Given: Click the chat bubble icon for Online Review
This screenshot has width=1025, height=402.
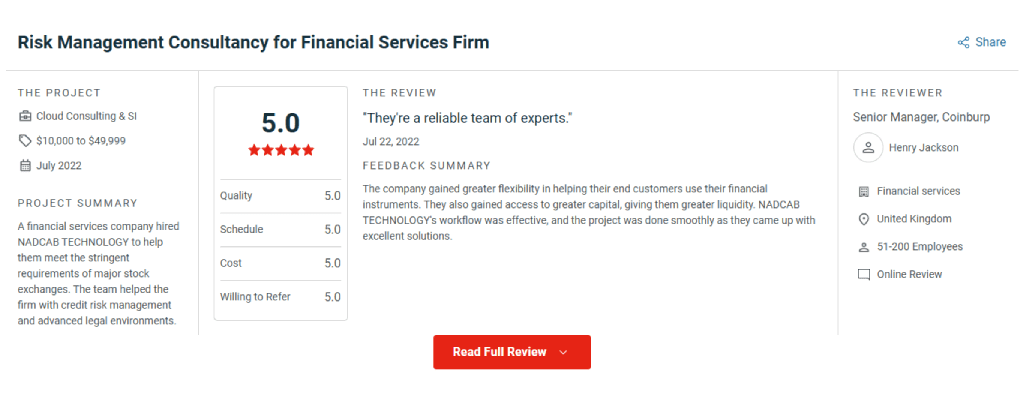Looking at the screenshot, I should (x=864, y=275).
